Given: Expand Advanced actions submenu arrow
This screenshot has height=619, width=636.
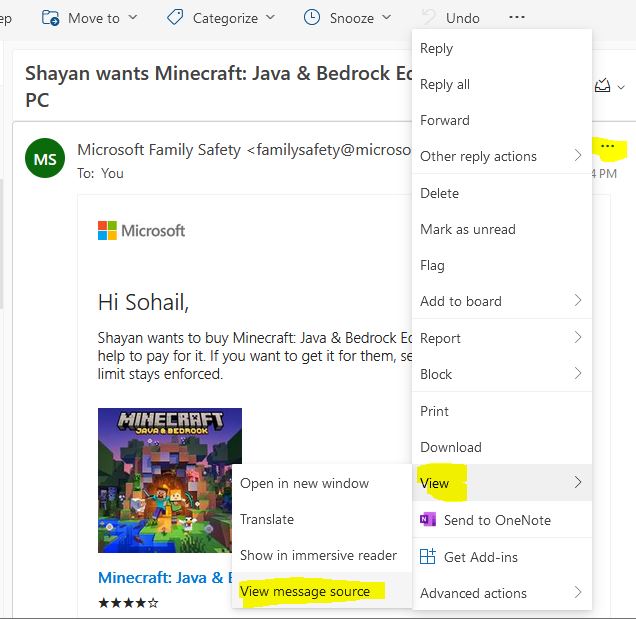Looking at the screenshot, I should (x=578, y=592).
